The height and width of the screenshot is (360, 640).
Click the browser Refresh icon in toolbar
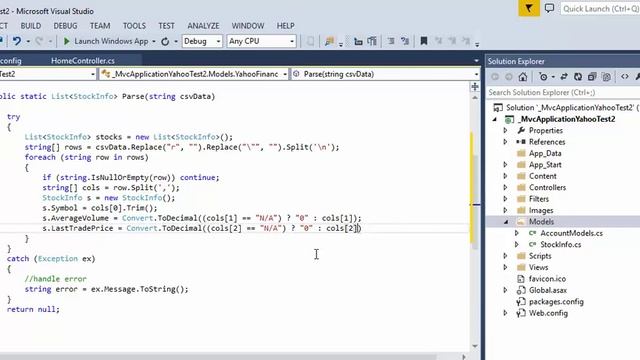[x=165, y=41]
